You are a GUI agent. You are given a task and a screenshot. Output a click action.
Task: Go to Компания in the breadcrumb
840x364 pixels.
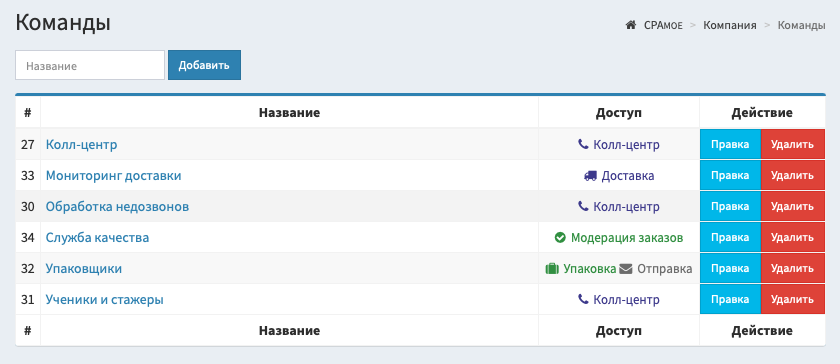(x=730, y=25)
